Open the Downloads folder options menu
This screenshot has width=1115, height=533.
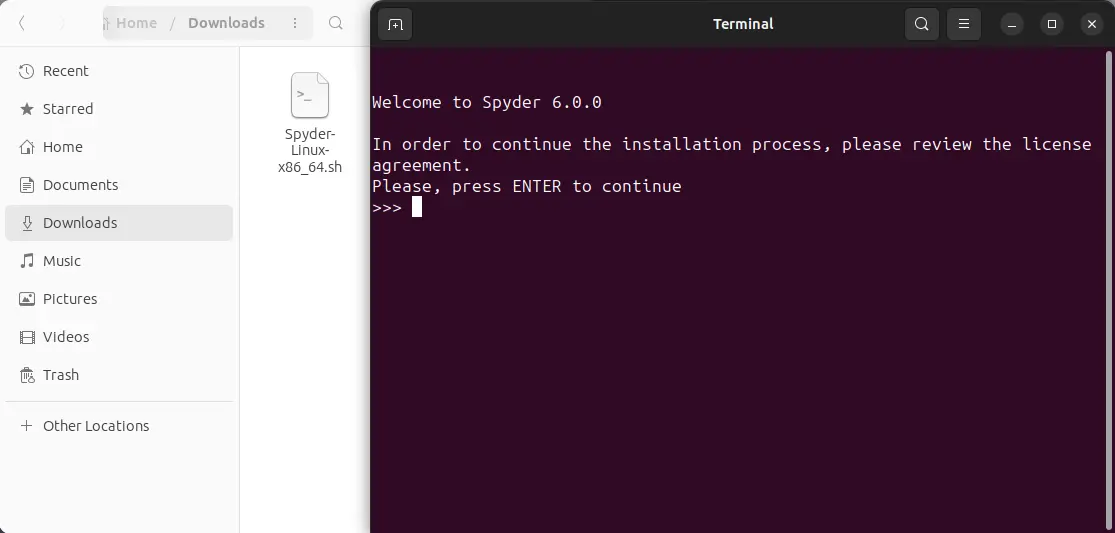click(x=294, y=23)
